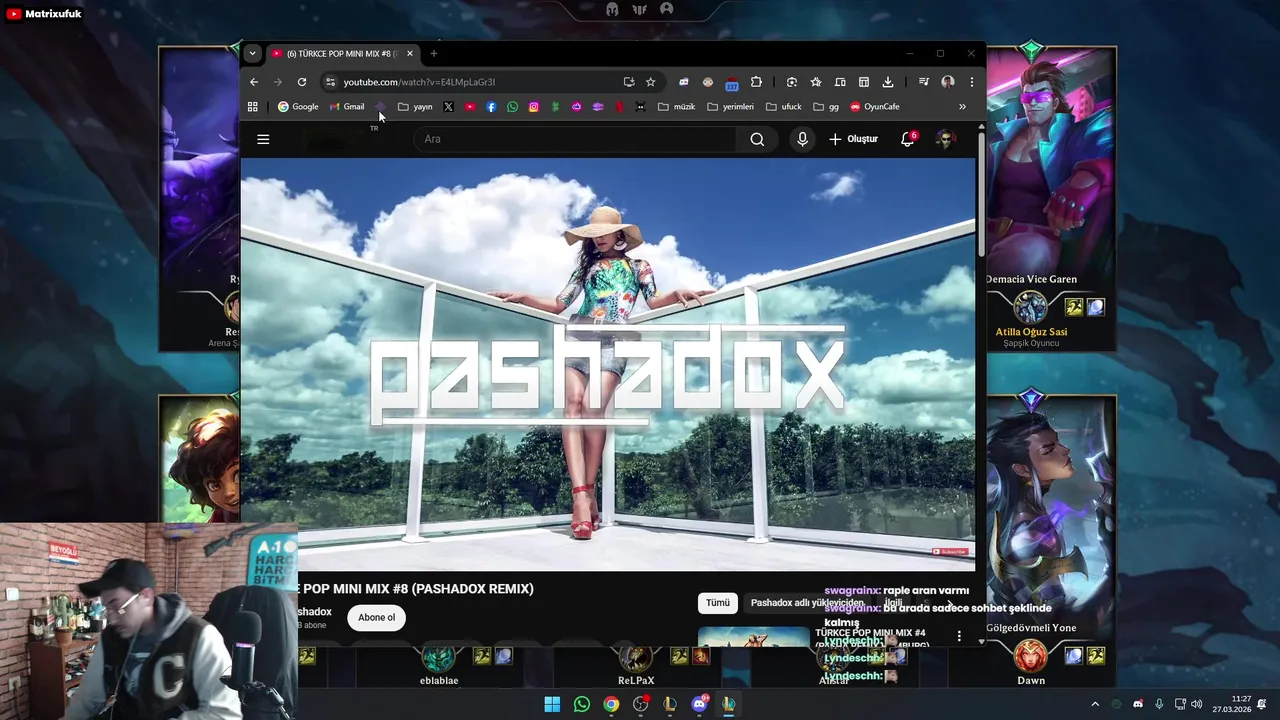This screenshot has height=720, width=1280.
Task: Click the Pashadox video player
Action: 608,365
